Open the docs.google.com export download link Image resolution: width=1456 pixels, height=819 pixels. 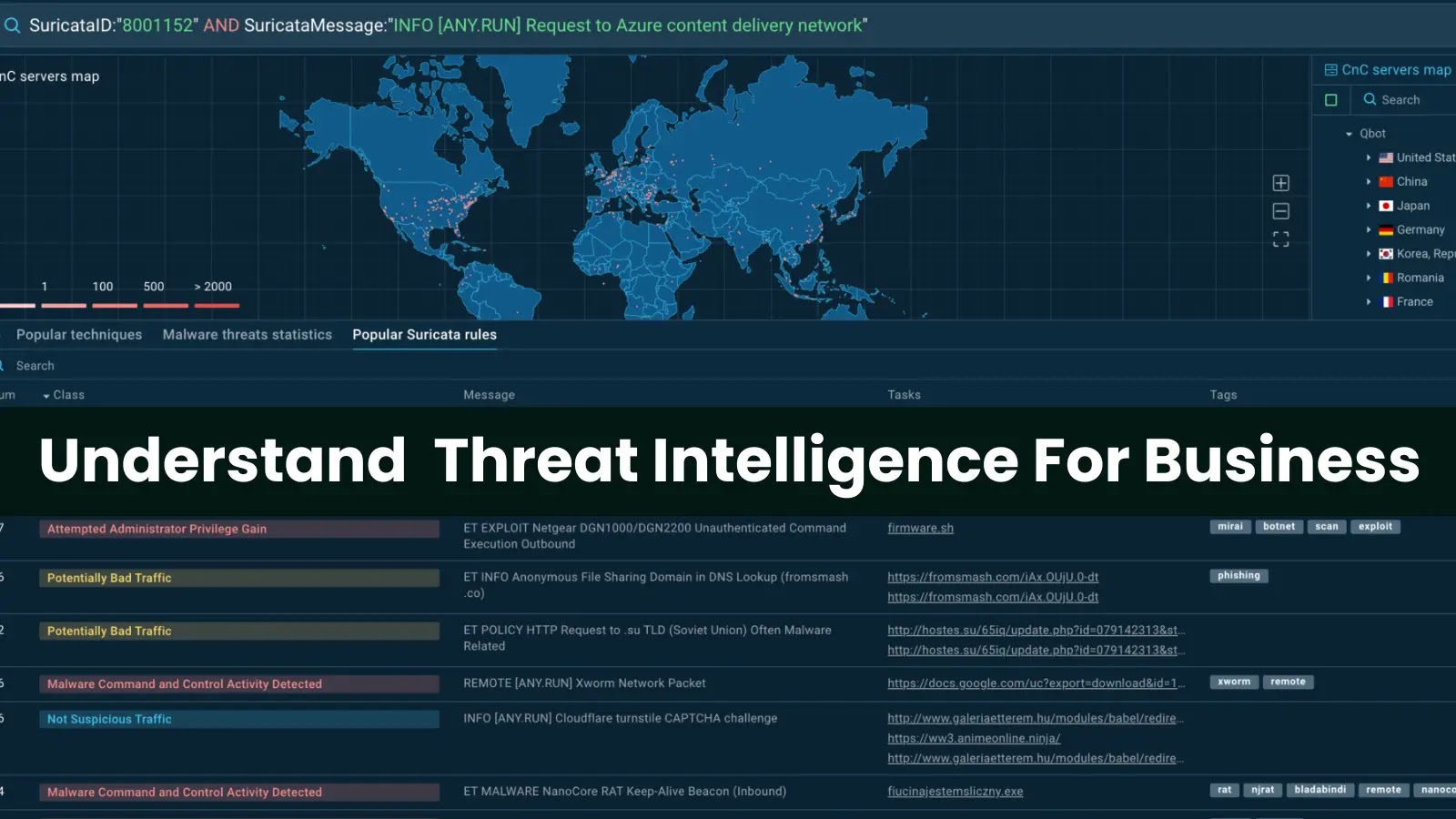(x=1036, y=683)
